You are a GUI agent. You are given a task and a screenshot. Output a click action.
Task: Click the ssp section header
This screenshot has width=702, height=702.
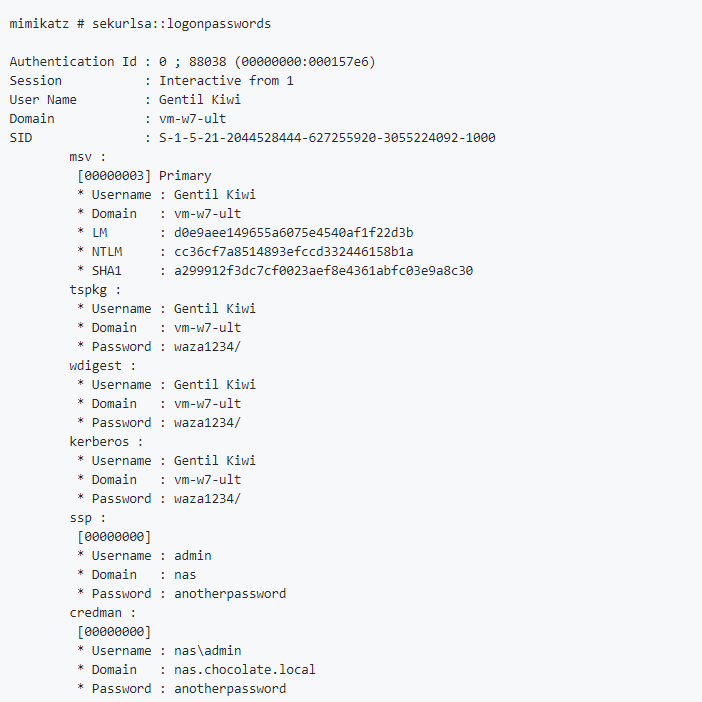tap(88, 518)
